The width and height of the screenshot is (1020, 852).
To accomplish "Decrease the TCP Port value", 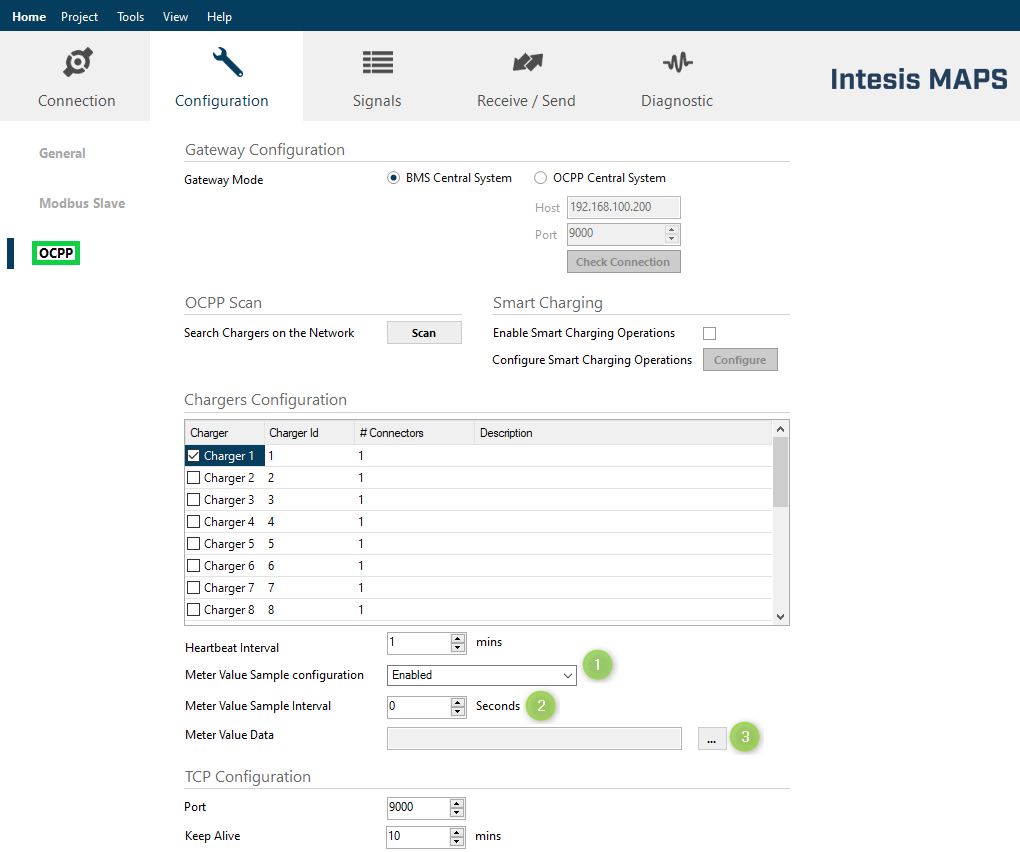I will (x=457, y=813).
